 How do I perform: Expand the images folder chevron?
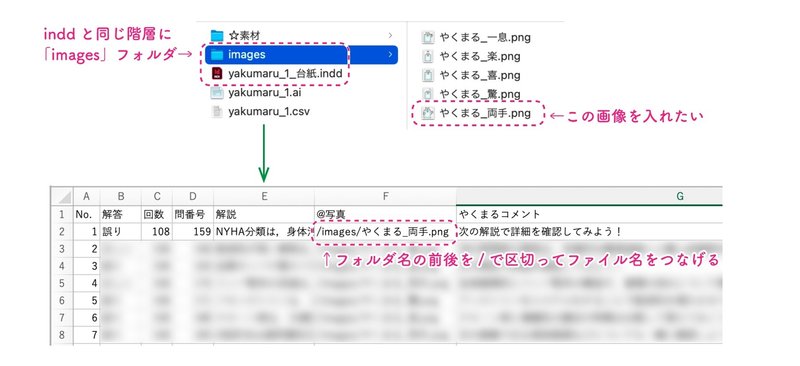click(390, 55)
